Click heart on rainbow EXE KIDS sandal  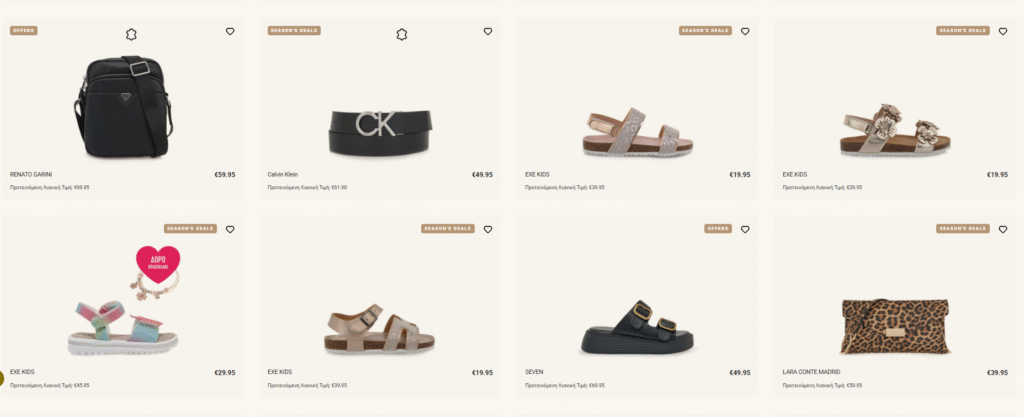point(230,229)
